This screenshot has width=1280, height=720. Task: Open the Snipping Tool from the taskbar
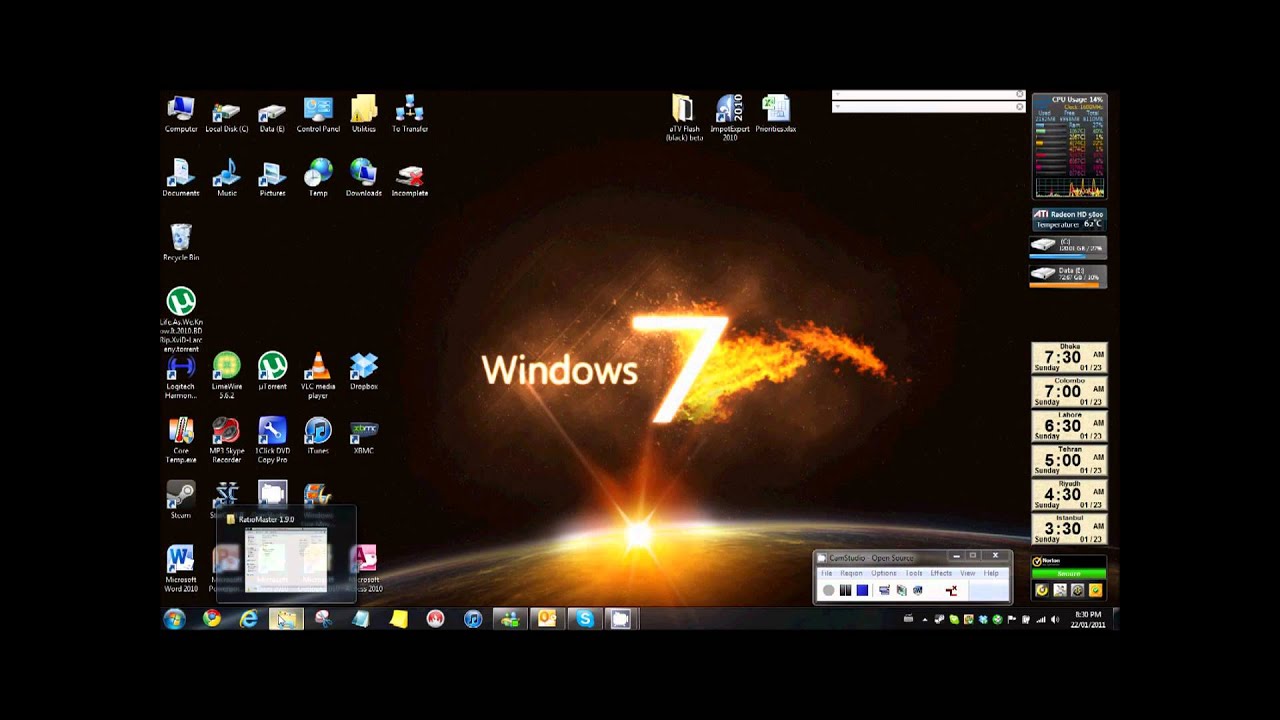click(x=323, y=619)
